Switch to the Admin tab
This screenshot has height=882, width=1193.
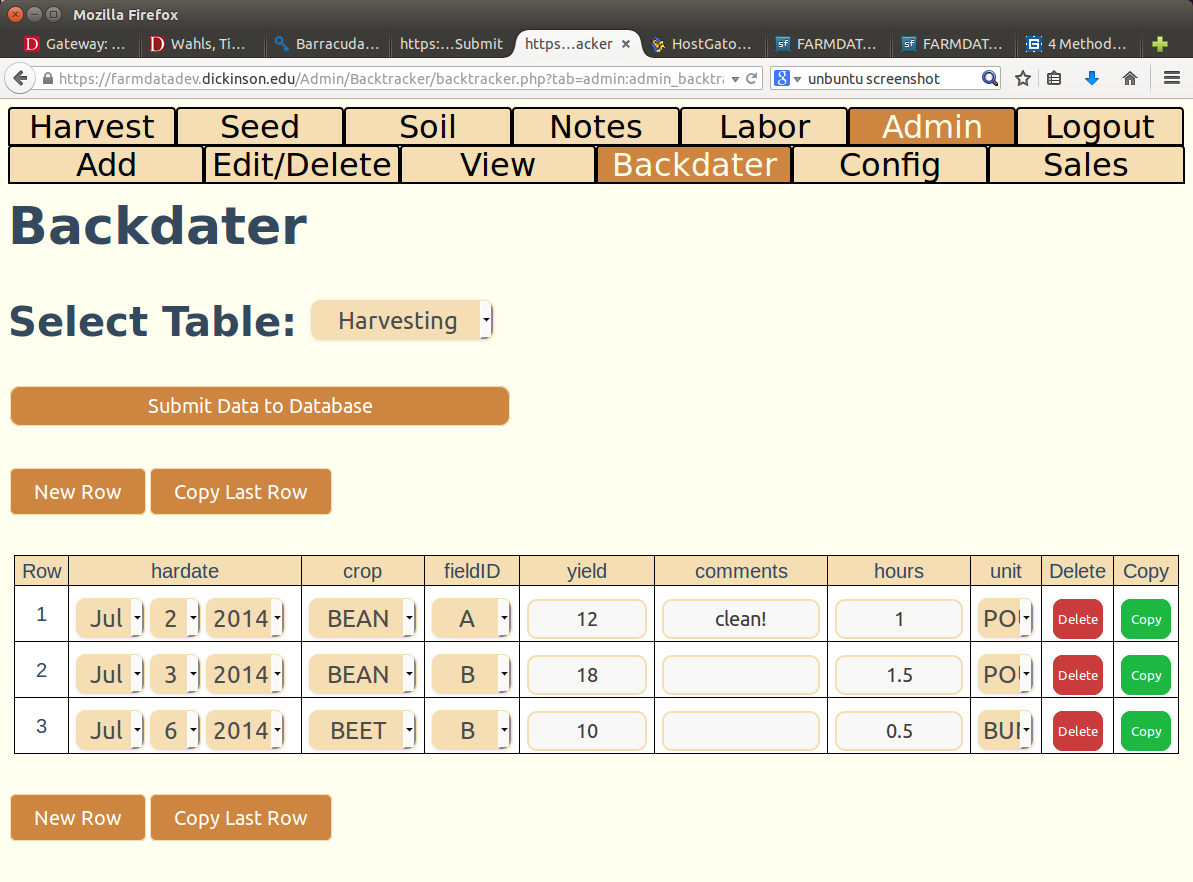coord(931,126)
